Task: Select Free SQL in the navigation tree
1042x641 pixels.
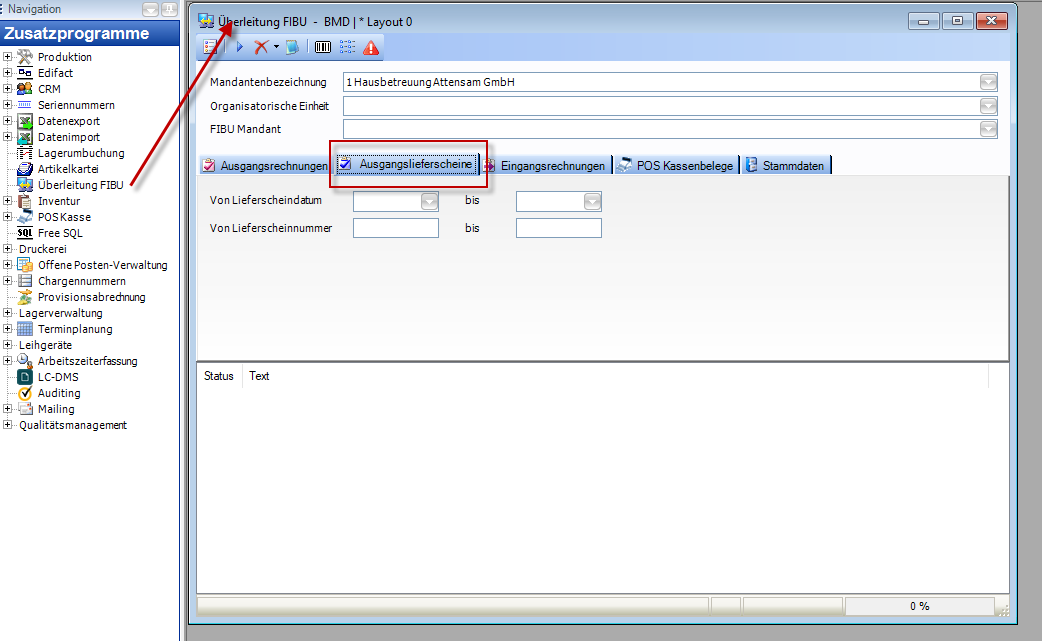Action: [x=60, y=233]
